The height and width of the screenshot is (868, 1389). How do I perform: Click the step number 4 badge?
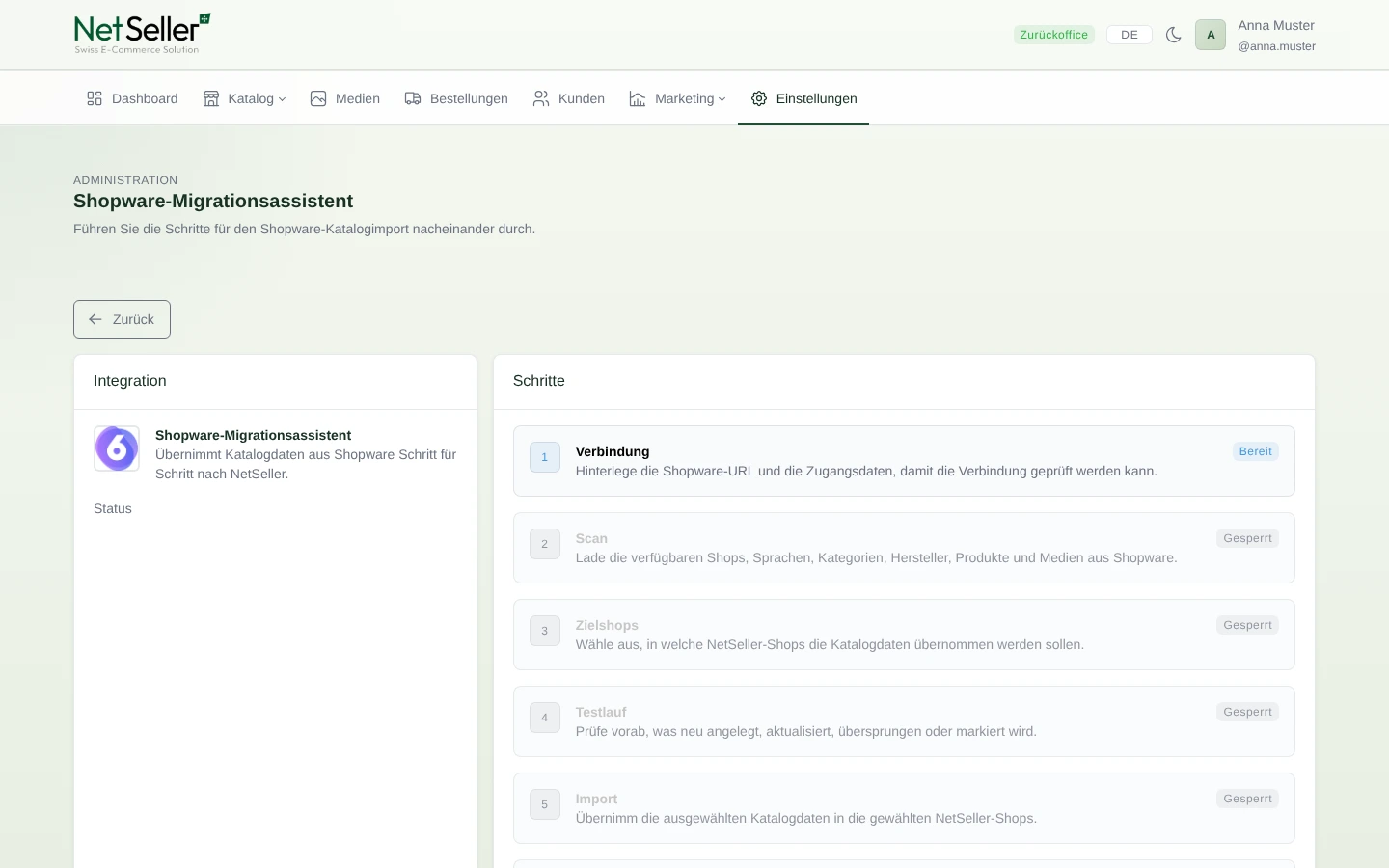545,718
